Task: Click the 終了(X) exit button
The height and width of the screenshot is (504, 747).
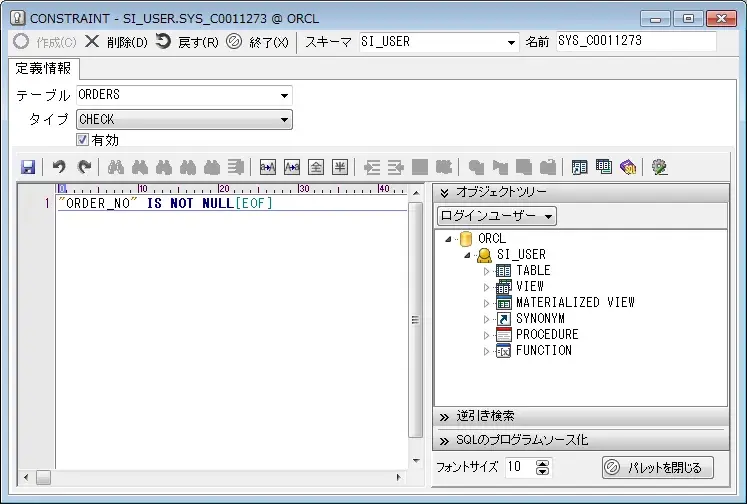Action: (257, 42)
